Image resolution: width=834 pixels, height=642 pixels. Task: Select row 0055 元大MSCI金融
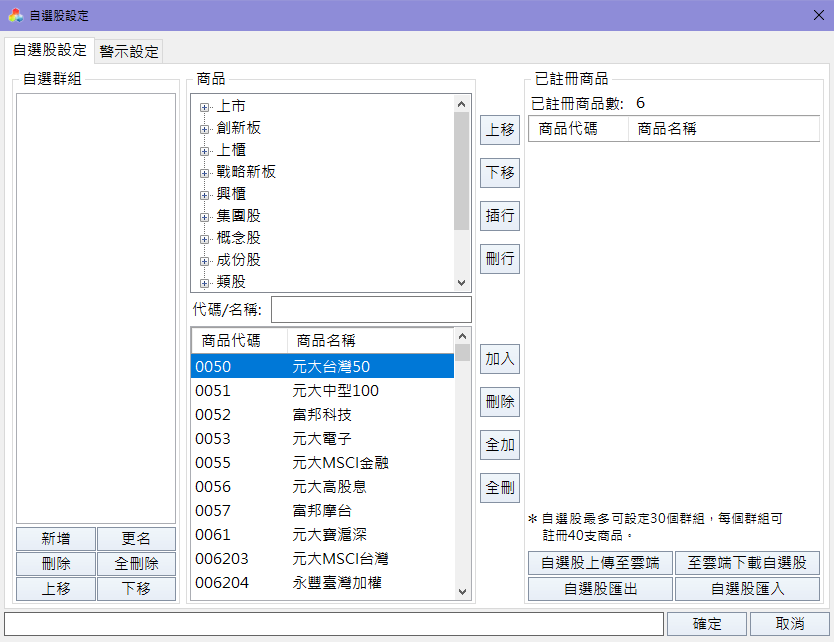click(322, 463)
